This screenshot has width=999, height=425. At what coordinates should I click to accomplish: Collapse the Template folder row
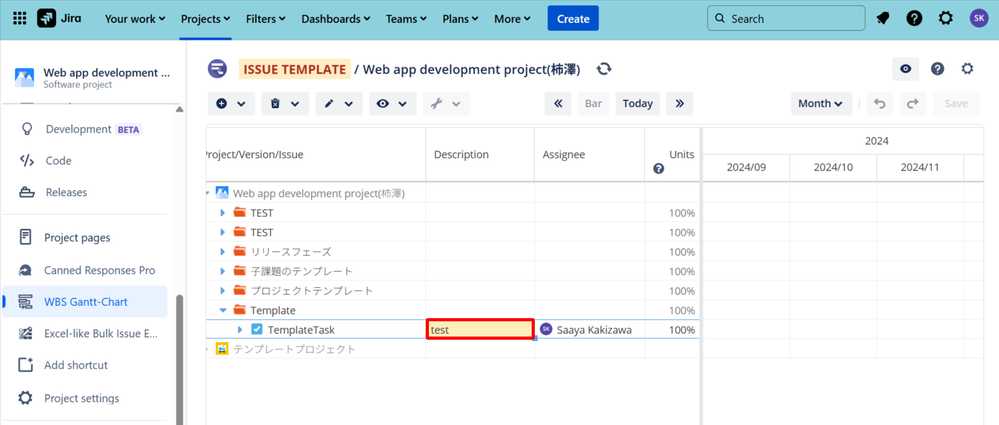point(223,310)
